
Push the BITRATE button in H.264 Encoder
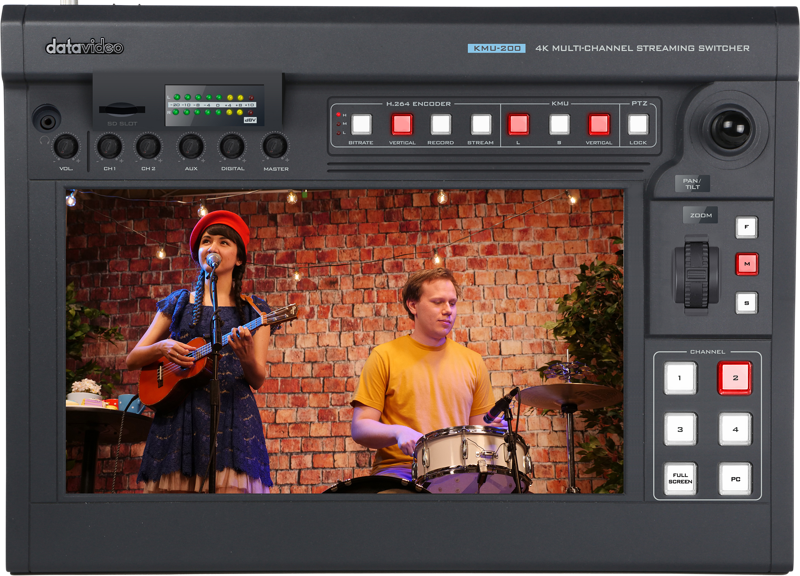click(361, 124)
